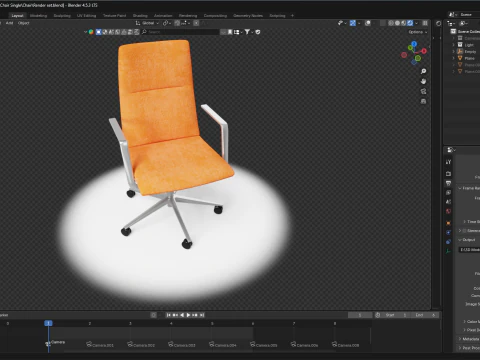Open the filter funnel dropdown

tap(249, 32)
